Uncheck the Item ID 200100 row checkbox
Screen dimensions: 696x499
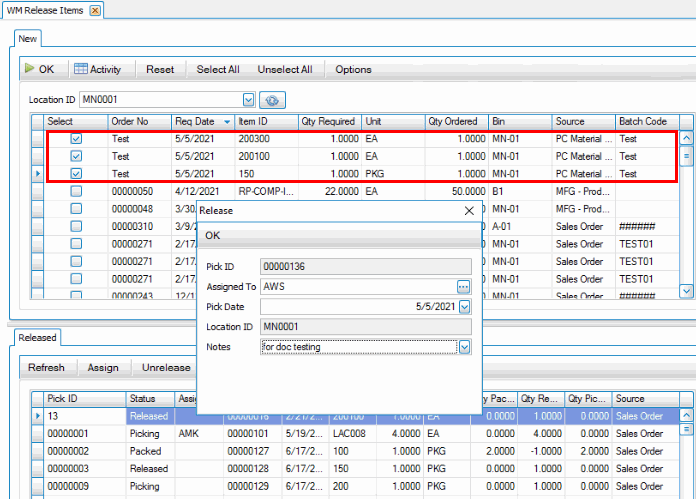click(76, 157)
